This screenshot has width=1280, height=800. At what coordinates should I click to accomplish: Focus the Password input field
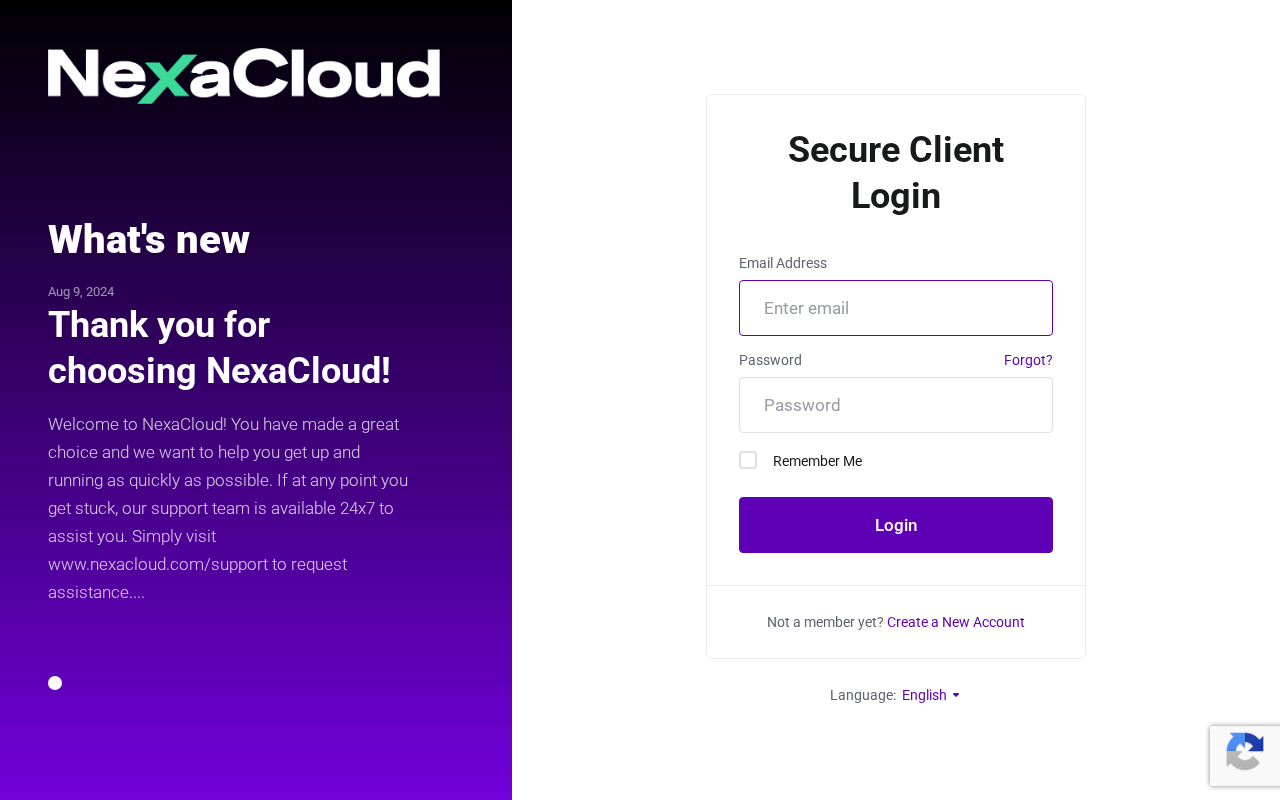pos(896,405)
